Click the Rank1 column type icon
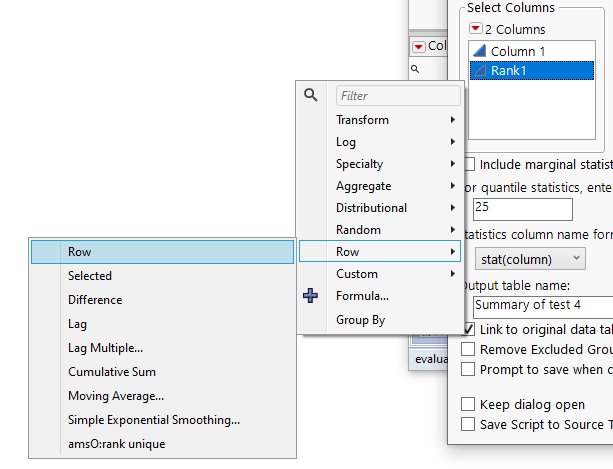Image resolution: width=613 pixels, height=469 pixels. pos(480,71)
